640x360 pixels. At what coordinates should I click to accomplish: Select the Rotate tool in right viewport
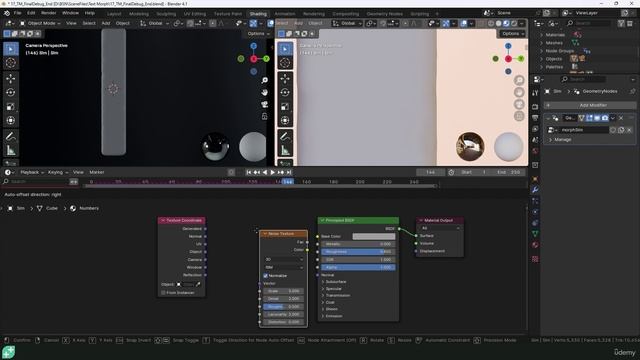tap(285, 93)
